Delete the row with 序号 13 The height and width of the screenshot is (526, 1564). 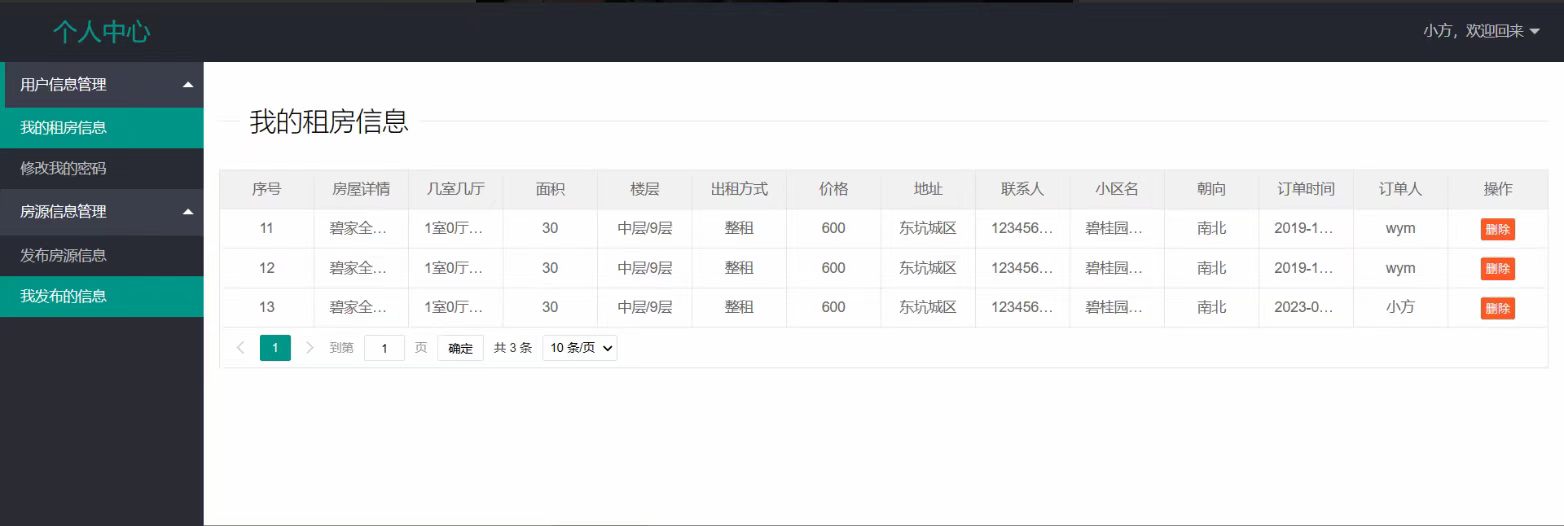point(1497,308)
